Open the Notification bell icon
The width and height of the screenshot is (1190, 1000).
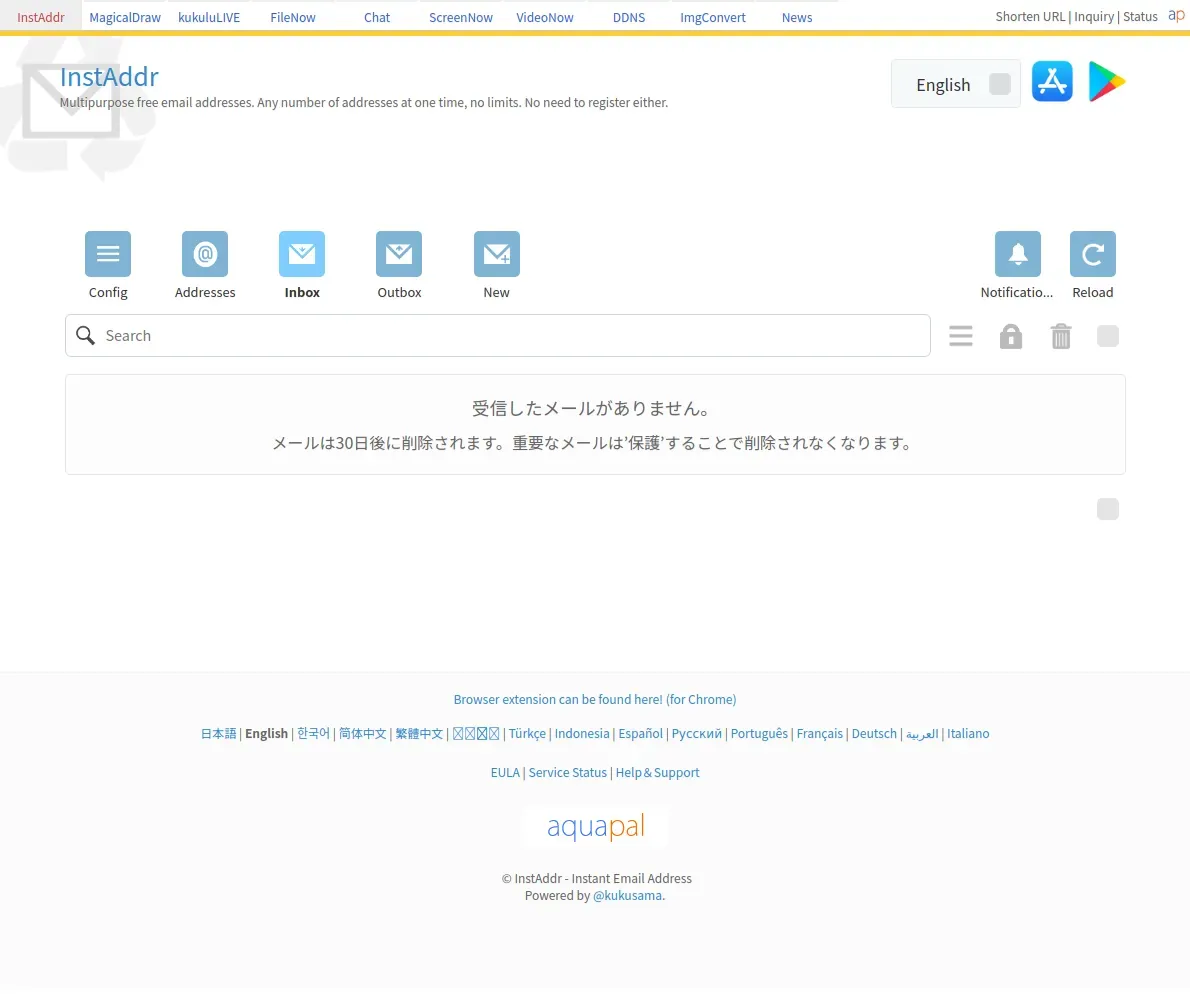(x=1018, y=254)
